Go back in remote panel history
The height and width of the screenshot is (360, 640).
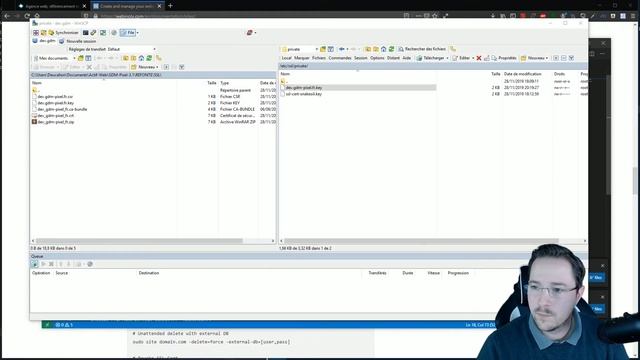[342, 49]
